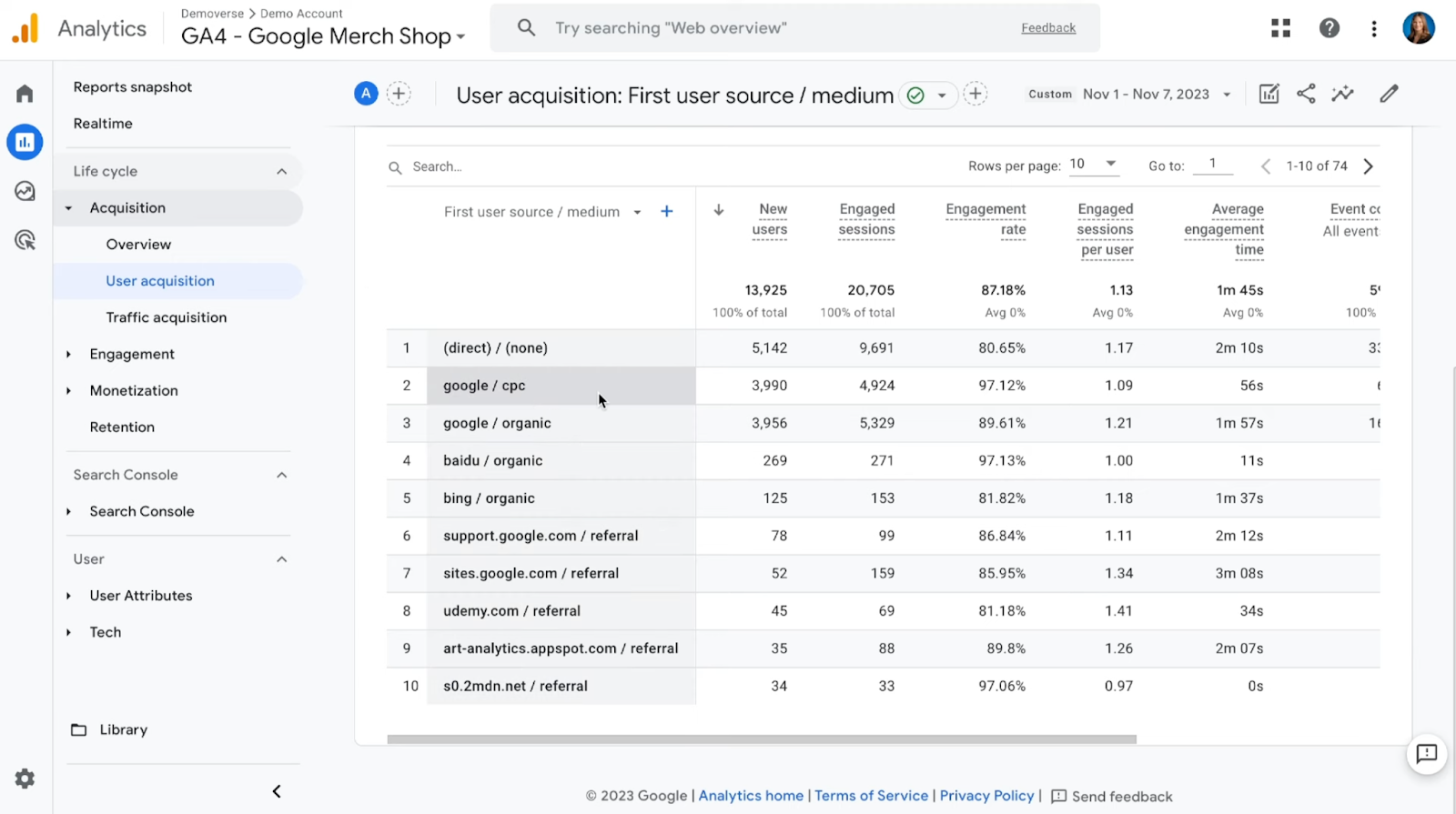The height and width of the screenshot is (814, 1456).
Task: Open Terms of Service link
Action: pos(871,796)
